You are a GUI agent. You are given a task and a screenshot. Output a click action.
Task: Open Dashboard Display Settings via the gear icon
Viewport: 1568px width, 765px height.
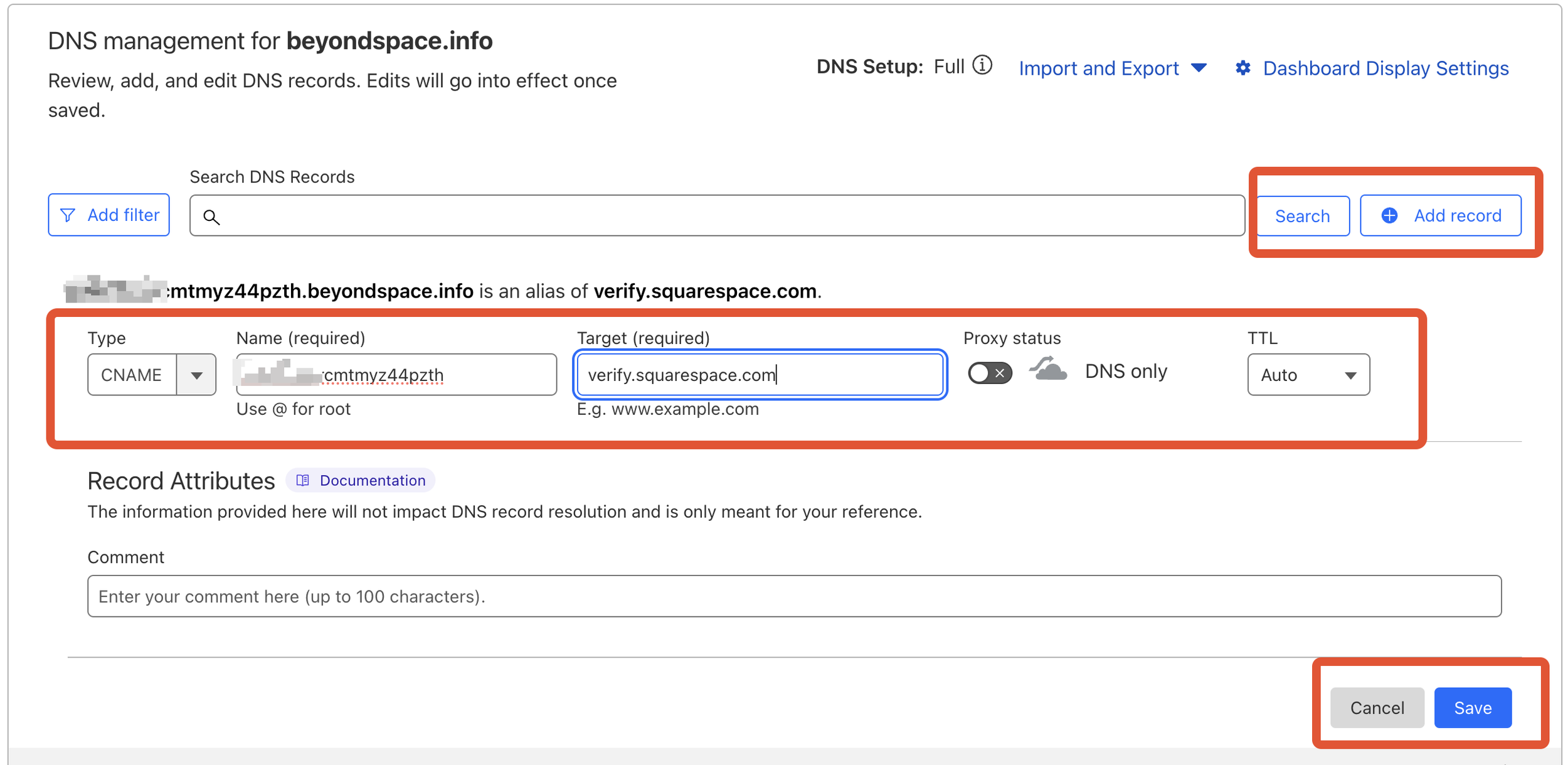tap(1243, 68)
